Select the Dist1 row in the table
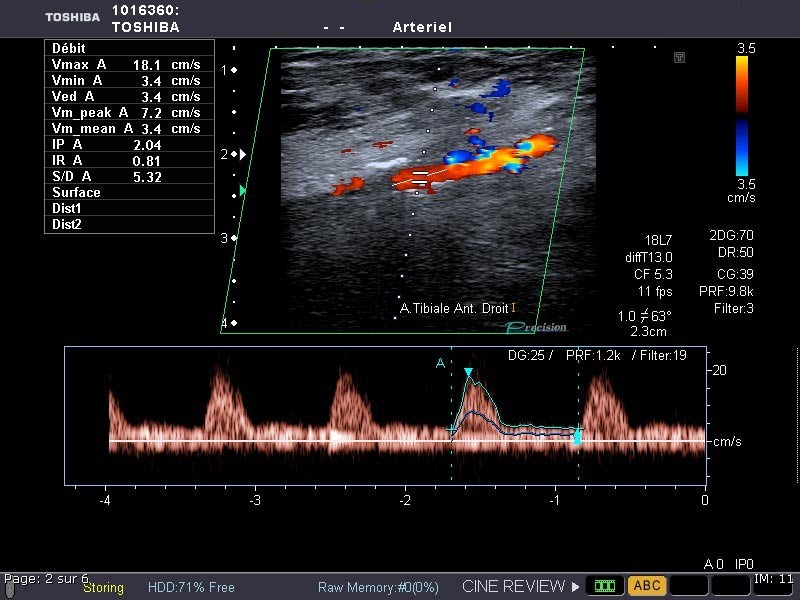The width and height of the screenshot is (800, 600). click(130, 208)
